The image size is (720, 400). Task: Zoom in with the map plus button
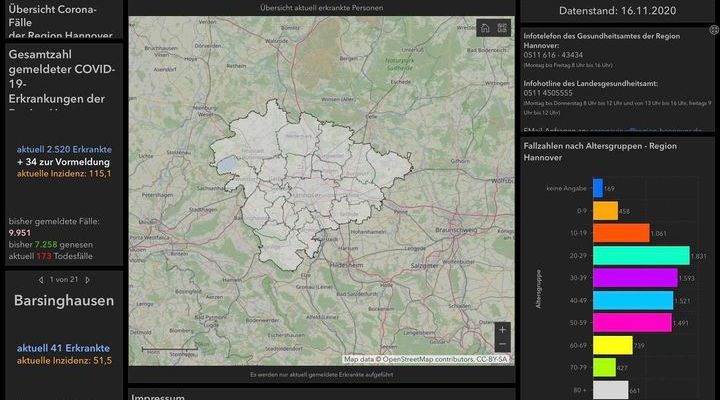[502, 329]
